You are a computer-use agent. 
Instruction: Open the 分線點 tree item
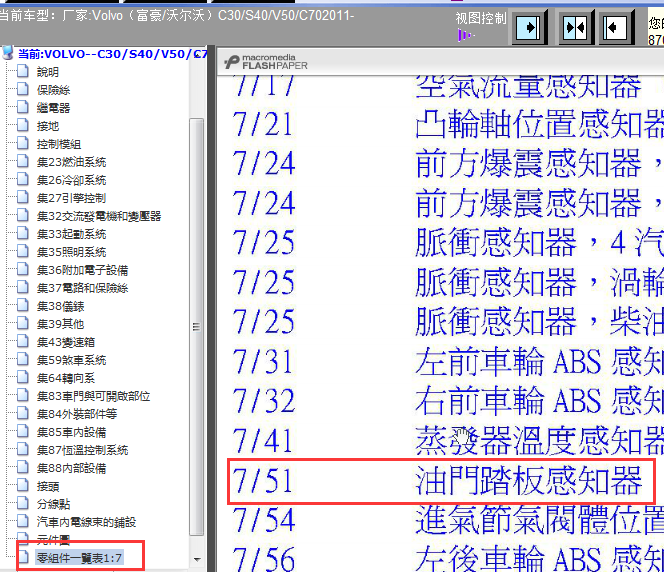click(x=53, y=504)
